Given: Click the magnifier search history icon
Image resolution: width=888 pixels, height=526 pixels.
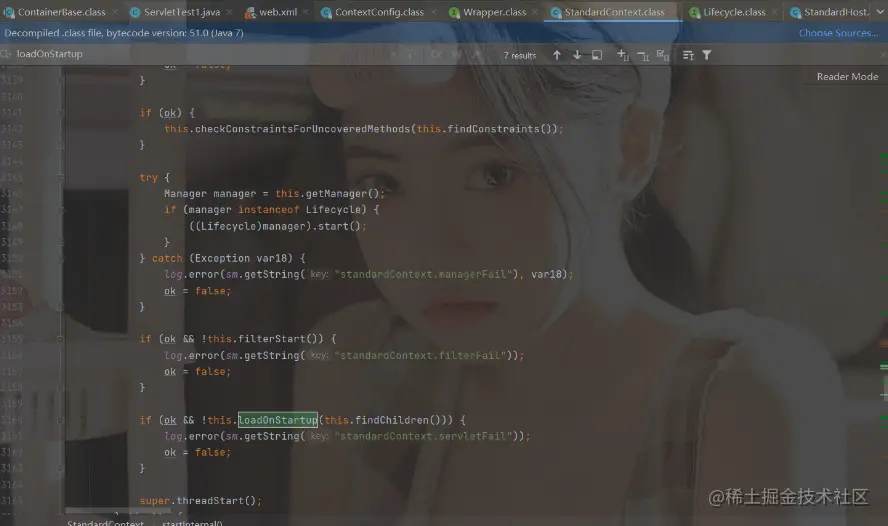Looking at the screenshot, I should coord(6,54).
